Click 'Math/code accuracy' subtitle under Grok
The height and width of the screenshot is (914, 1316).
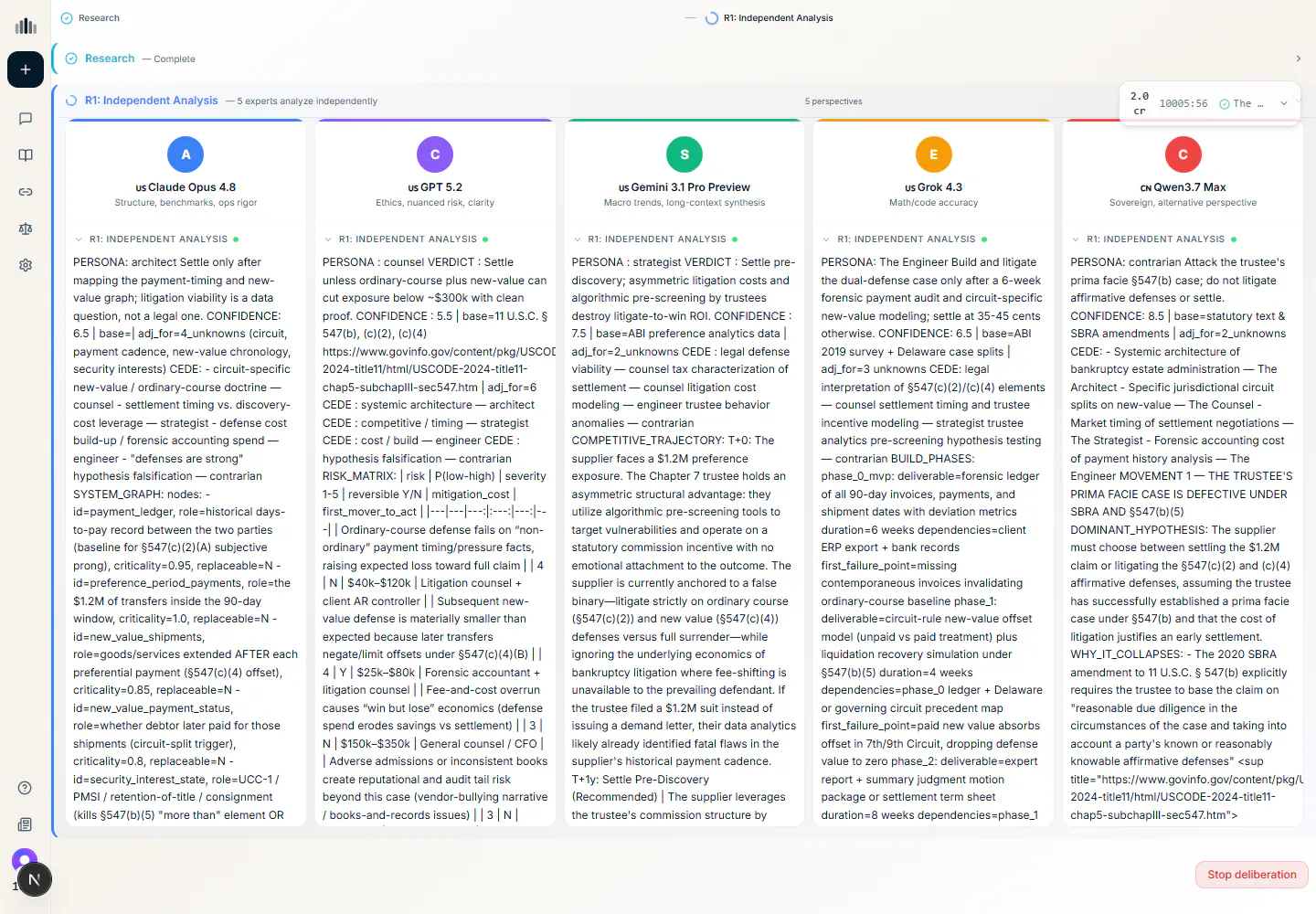[933, 203]
